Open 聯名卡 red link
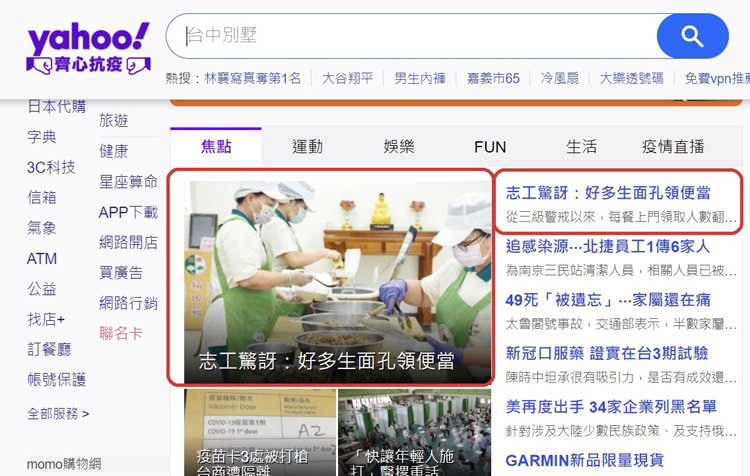 pos(121,333)
